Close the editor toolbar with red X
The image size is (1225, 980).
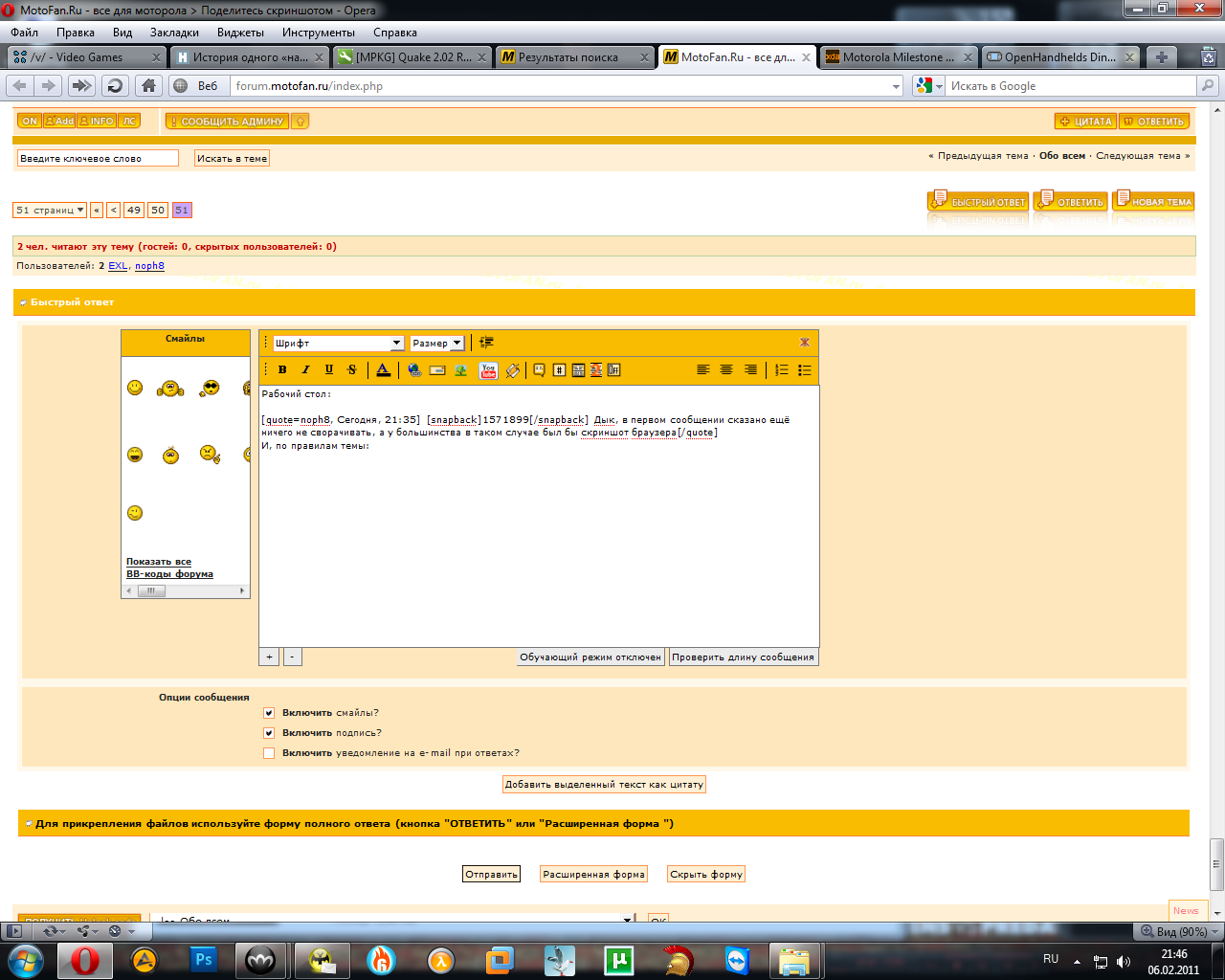(805, 343)
